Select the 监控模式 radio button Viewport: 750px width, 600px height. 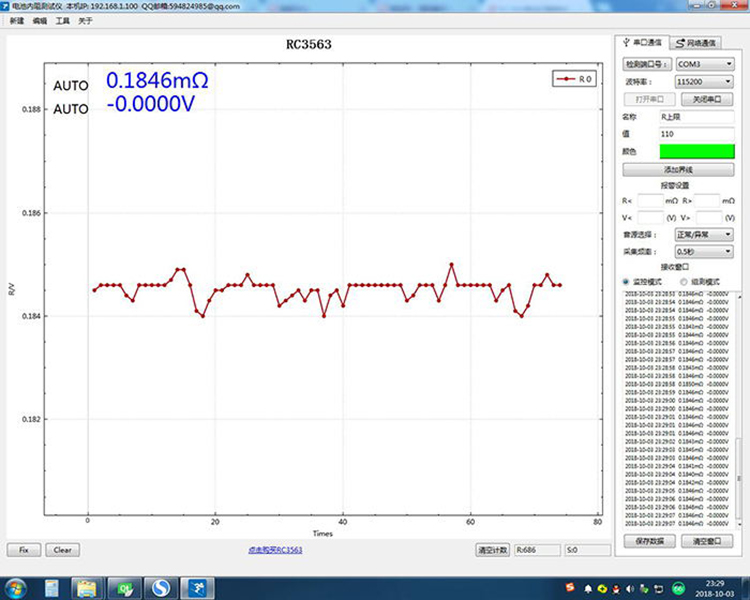click(x=626, y=281)
